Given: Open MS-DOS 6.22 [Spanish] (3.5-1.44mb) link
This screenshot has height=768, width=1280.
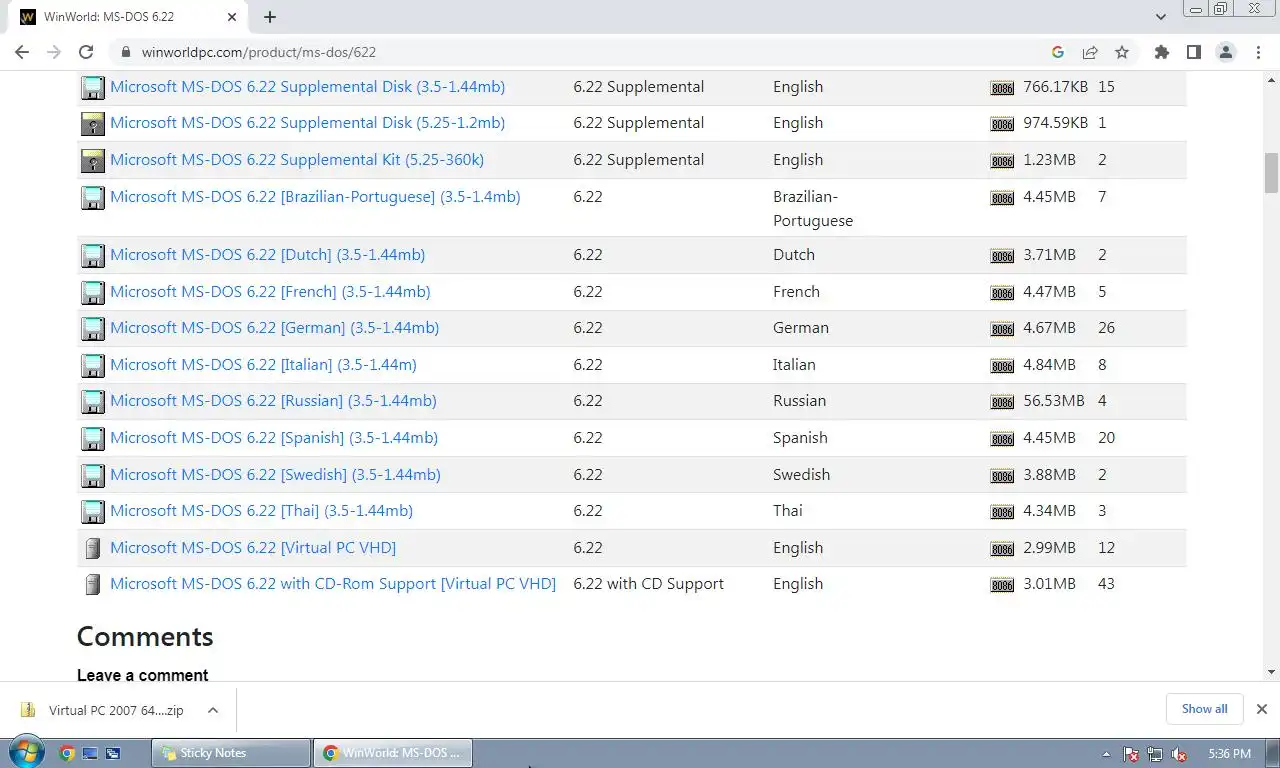Looking at the screenshot, I should coord(274,438).
